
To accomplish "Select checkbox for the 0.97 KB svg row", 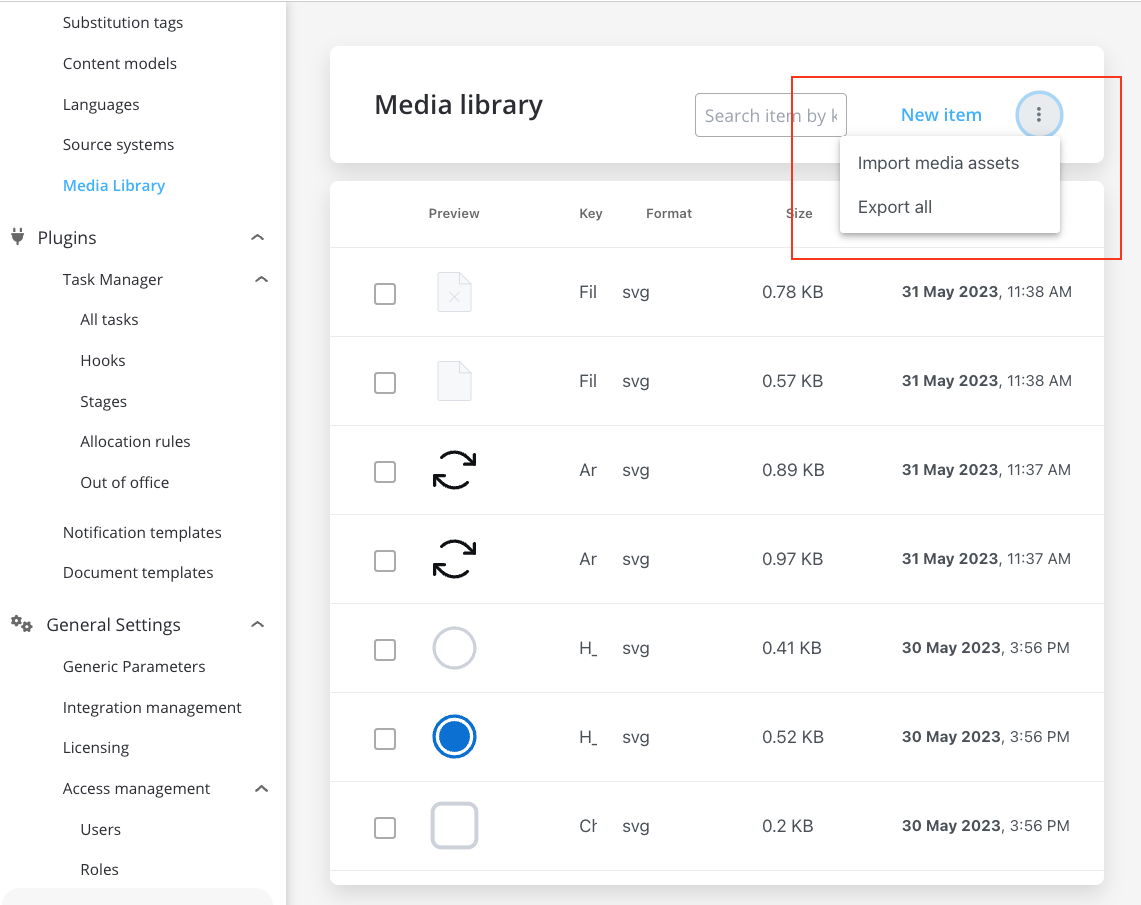I will pos(385,561).
